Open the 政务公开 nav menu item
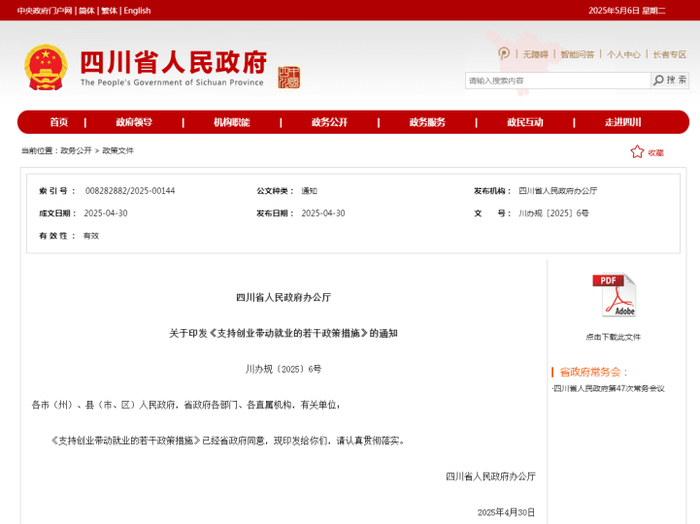 329,122
